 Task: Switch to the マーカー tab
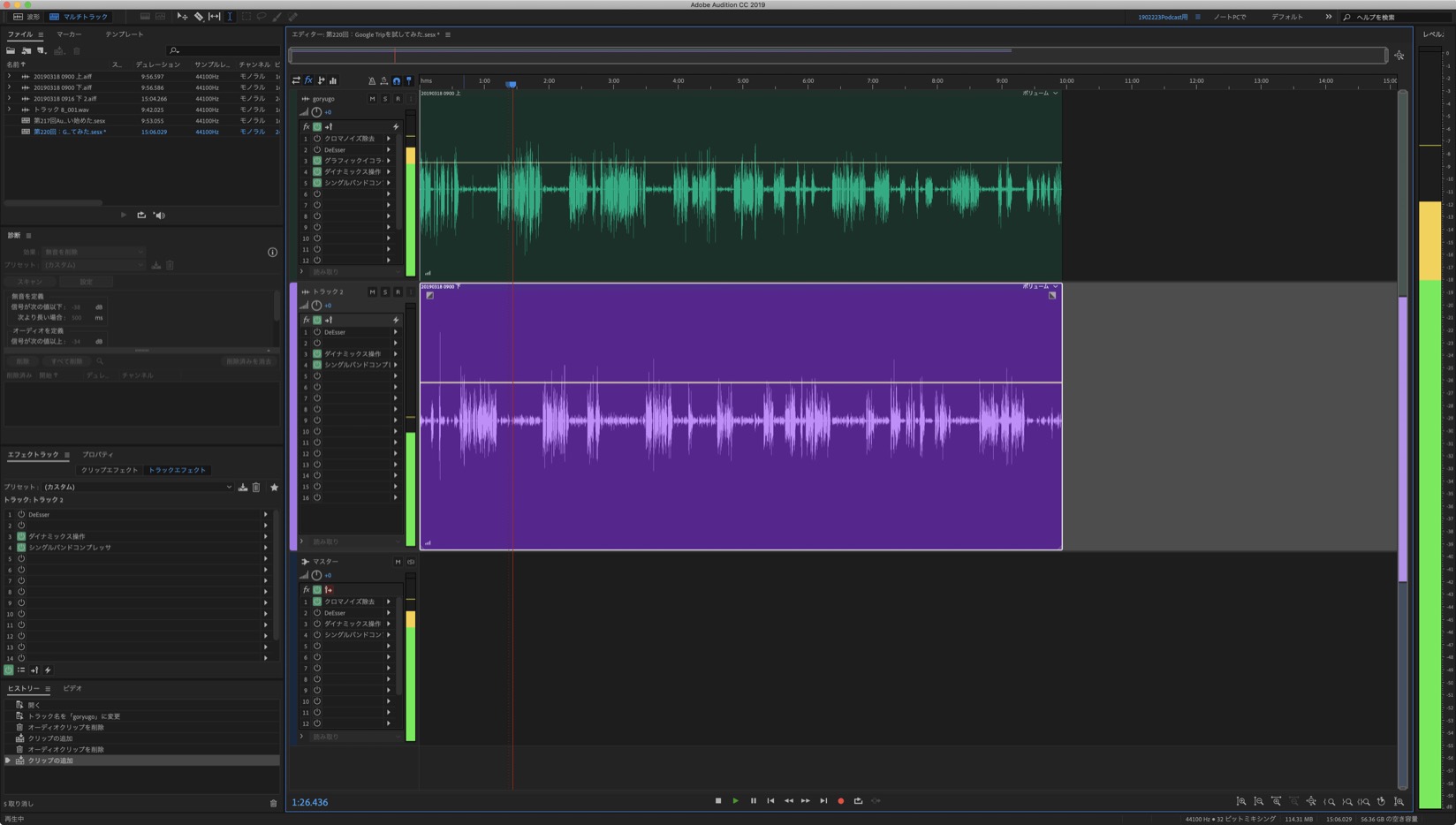coord(69,34)
